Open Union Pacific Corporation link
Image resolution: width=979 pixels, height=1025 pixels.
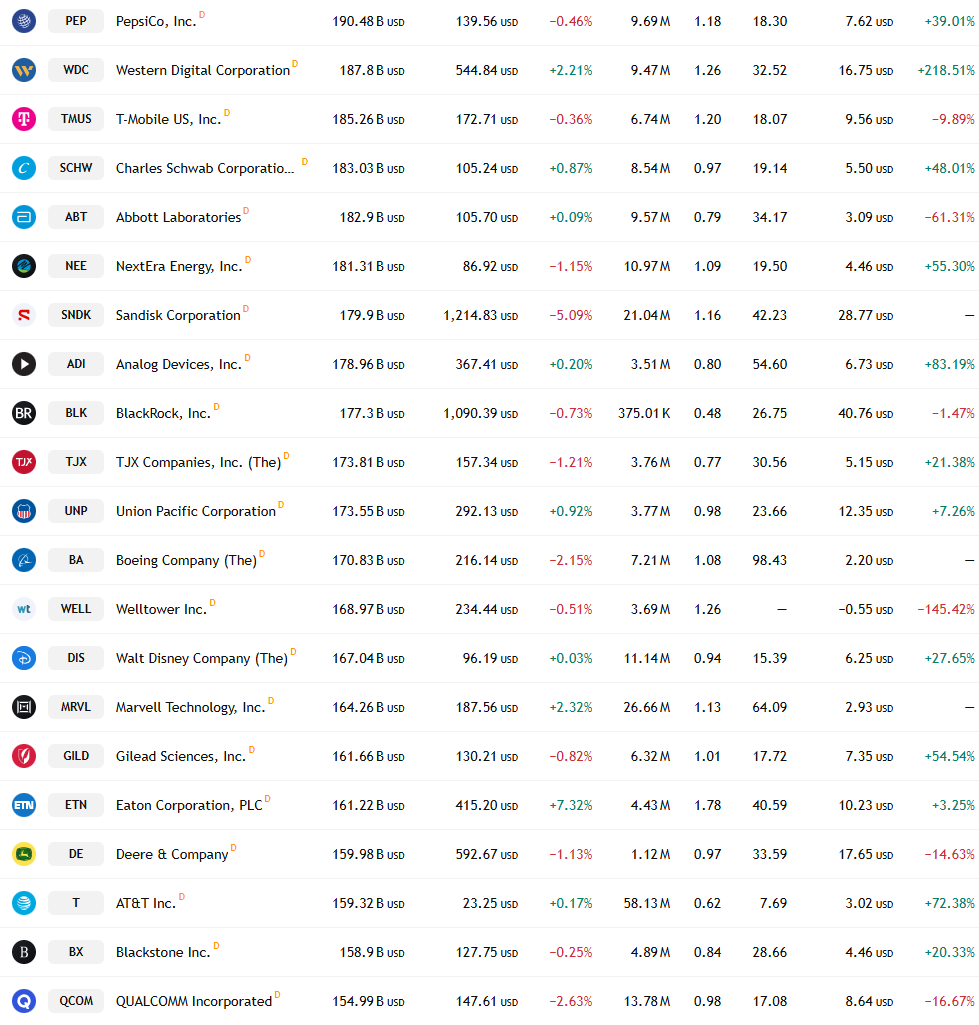point(196,512)
